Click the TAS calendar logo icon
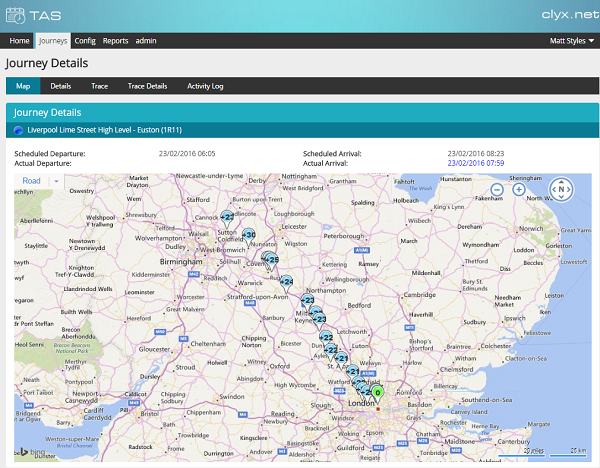The image size is (600, 468). tap(15, 15)
